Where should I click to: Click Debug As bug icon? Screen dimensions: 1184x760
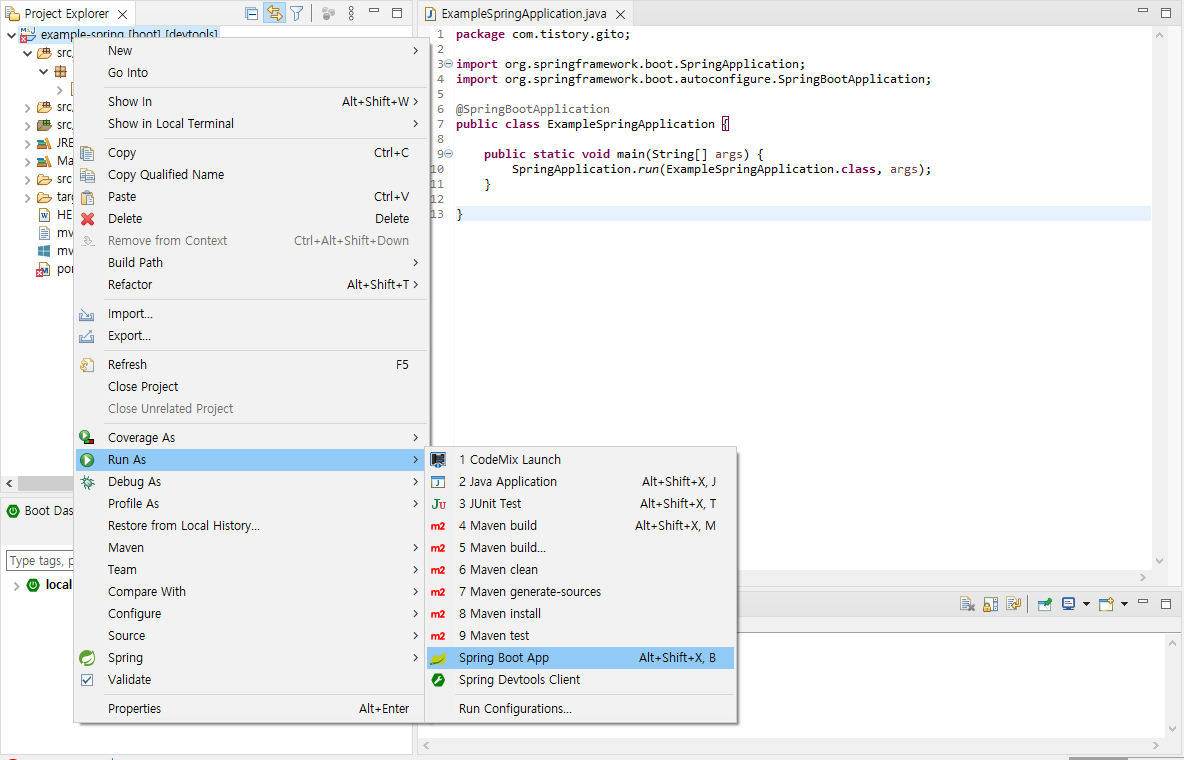click(x=87, y=482)
